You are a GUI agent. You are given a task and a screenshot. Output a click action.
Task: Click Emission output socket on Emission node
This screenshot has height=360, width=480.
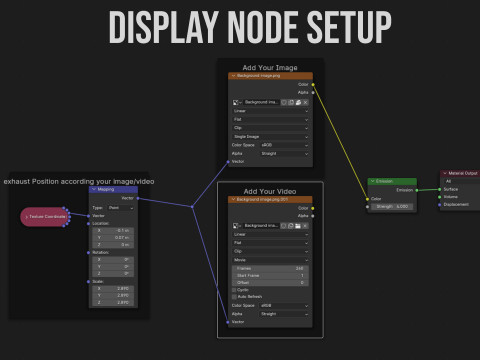click(x=417, y=190)
